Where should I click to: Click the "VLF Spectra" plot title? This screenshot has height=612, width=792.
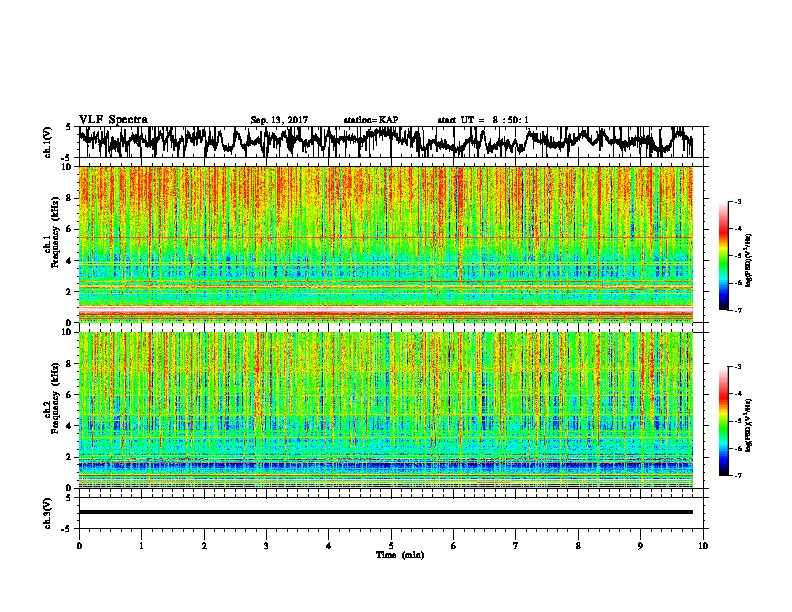click(x=113, y=120)
